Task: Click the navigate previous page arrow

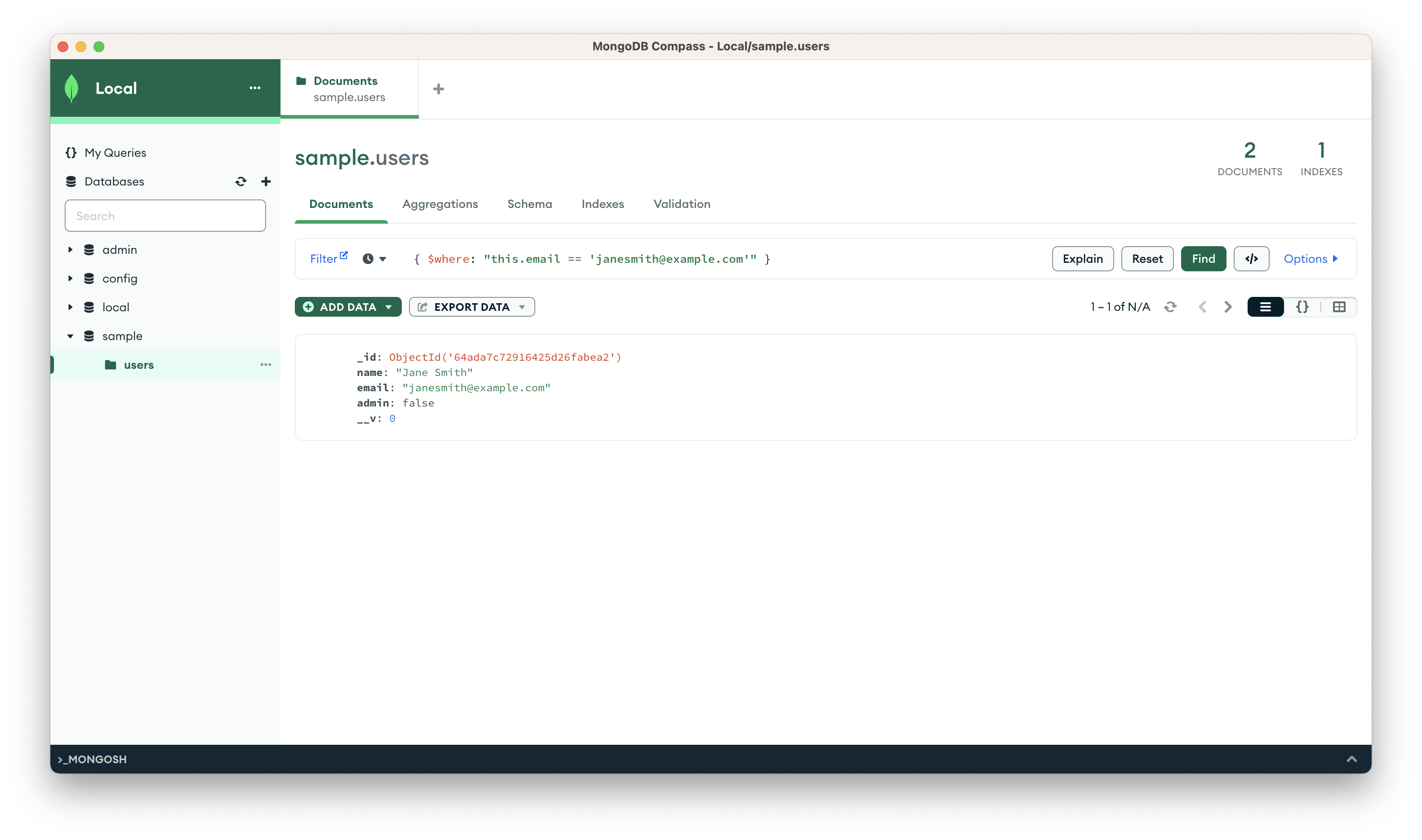Action: pyautogui.click(x=1201, y=307)
